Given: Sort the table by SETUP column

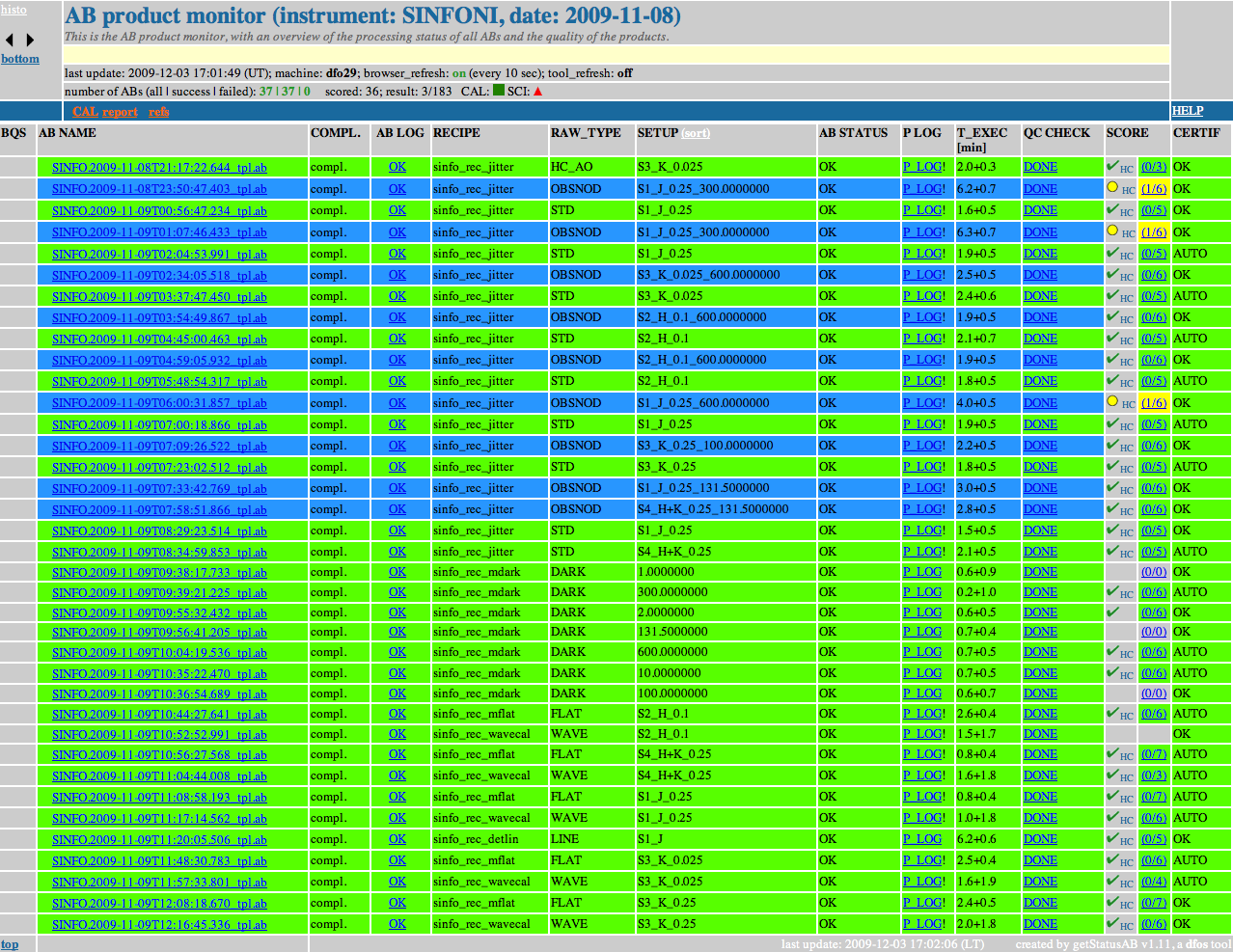Looking at the screenshot, I should (696, 133).
